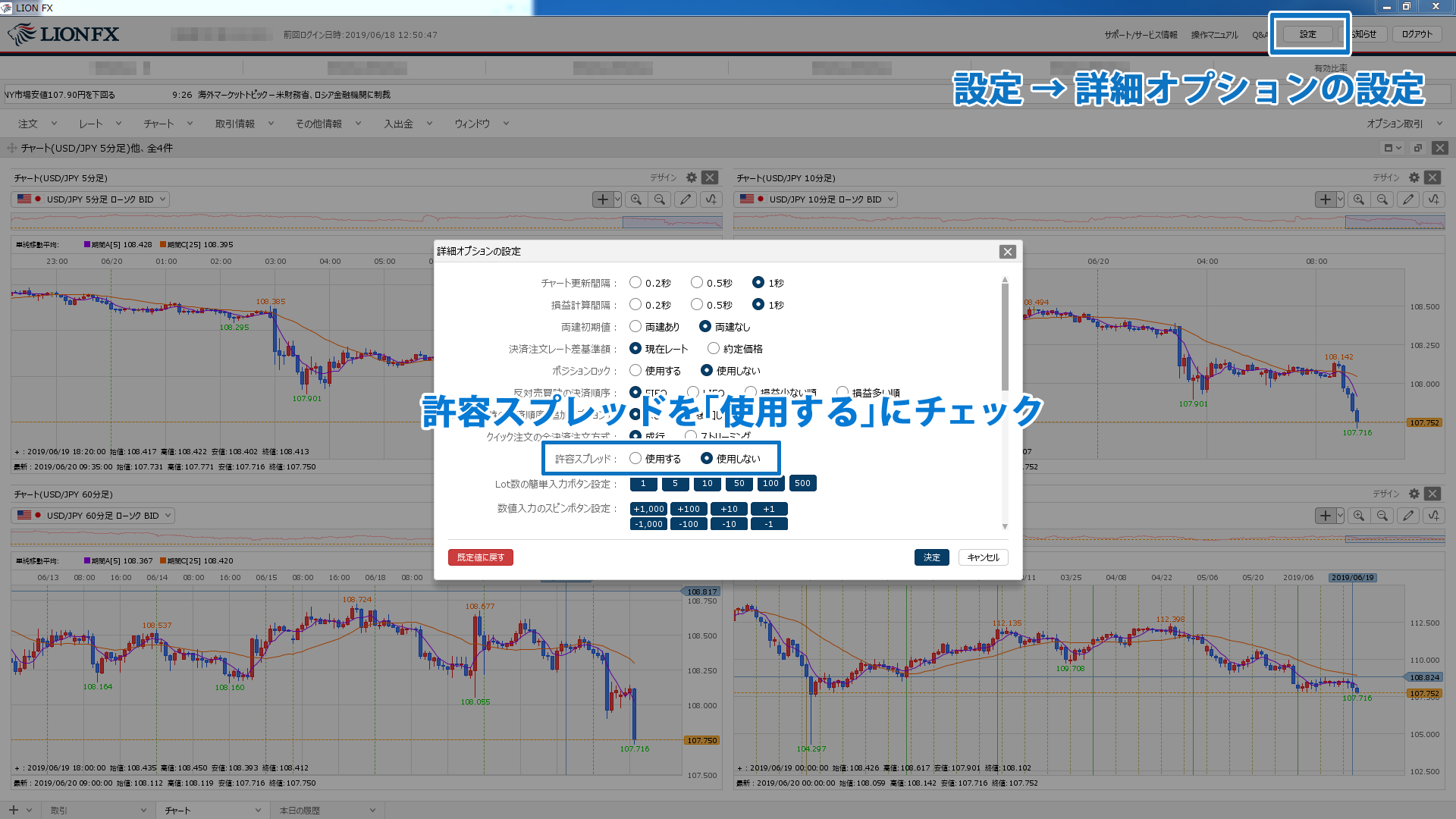Screen dimensions: 1456x819
Task: Zoom out on the USD/JPY 10分足 chart
Action: click(1383, 199)
